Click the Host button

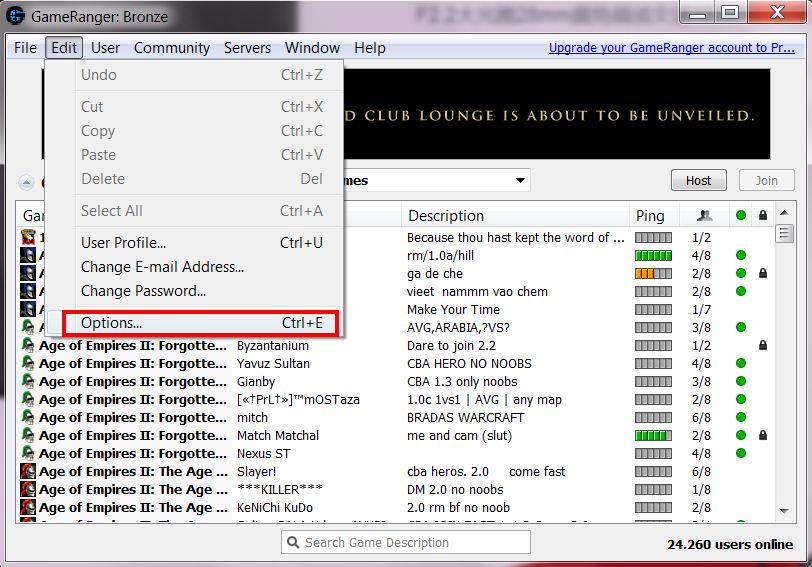[x=699, y=180]
